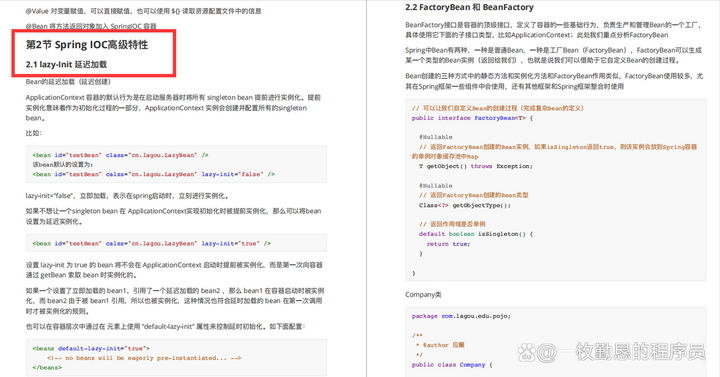
Task: Click the code 'default boolean isSingleton() {'
Action: [475, 234]
